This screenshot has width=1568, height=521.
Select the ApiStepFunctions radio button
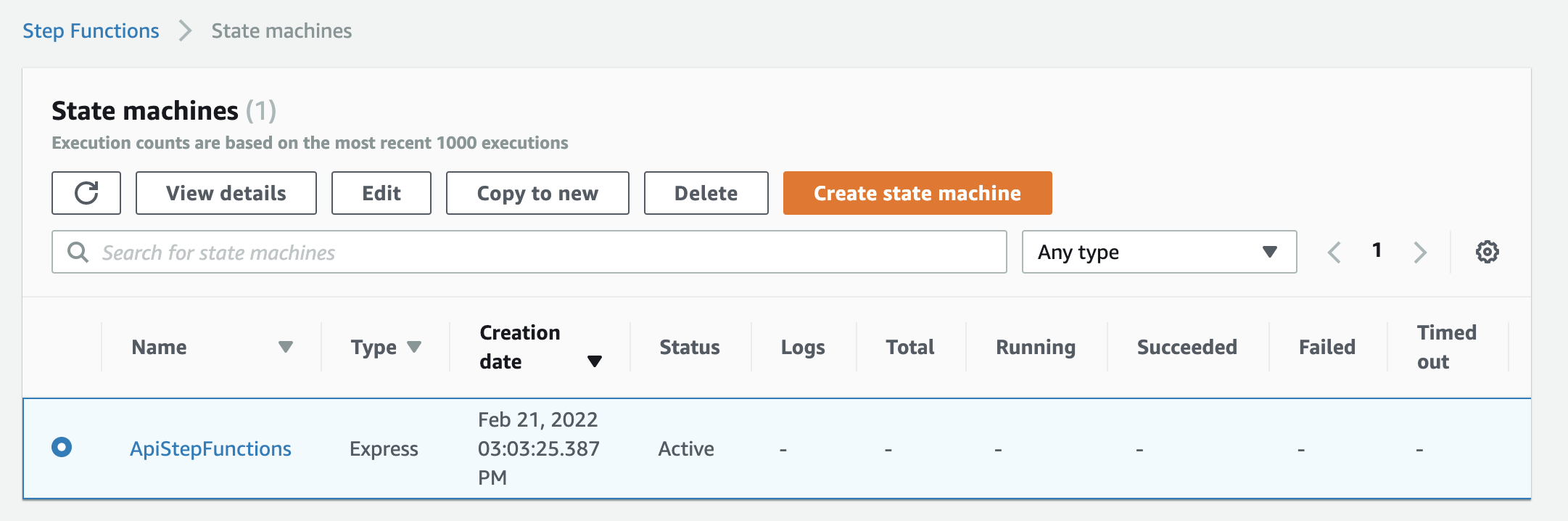62,447
